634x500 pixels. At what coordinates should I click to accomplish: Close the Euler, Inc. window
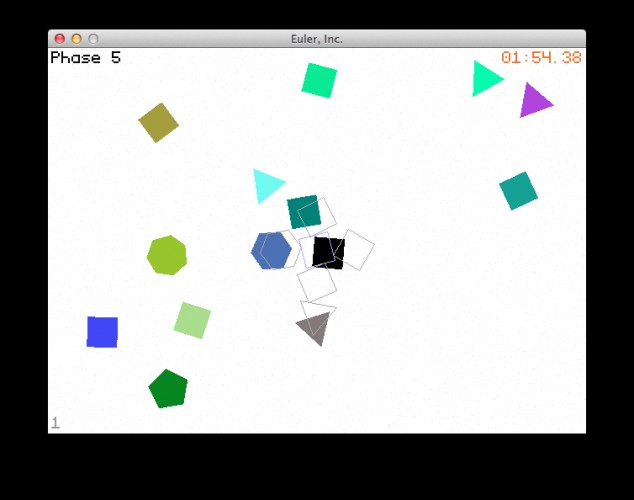pos(59,39)
